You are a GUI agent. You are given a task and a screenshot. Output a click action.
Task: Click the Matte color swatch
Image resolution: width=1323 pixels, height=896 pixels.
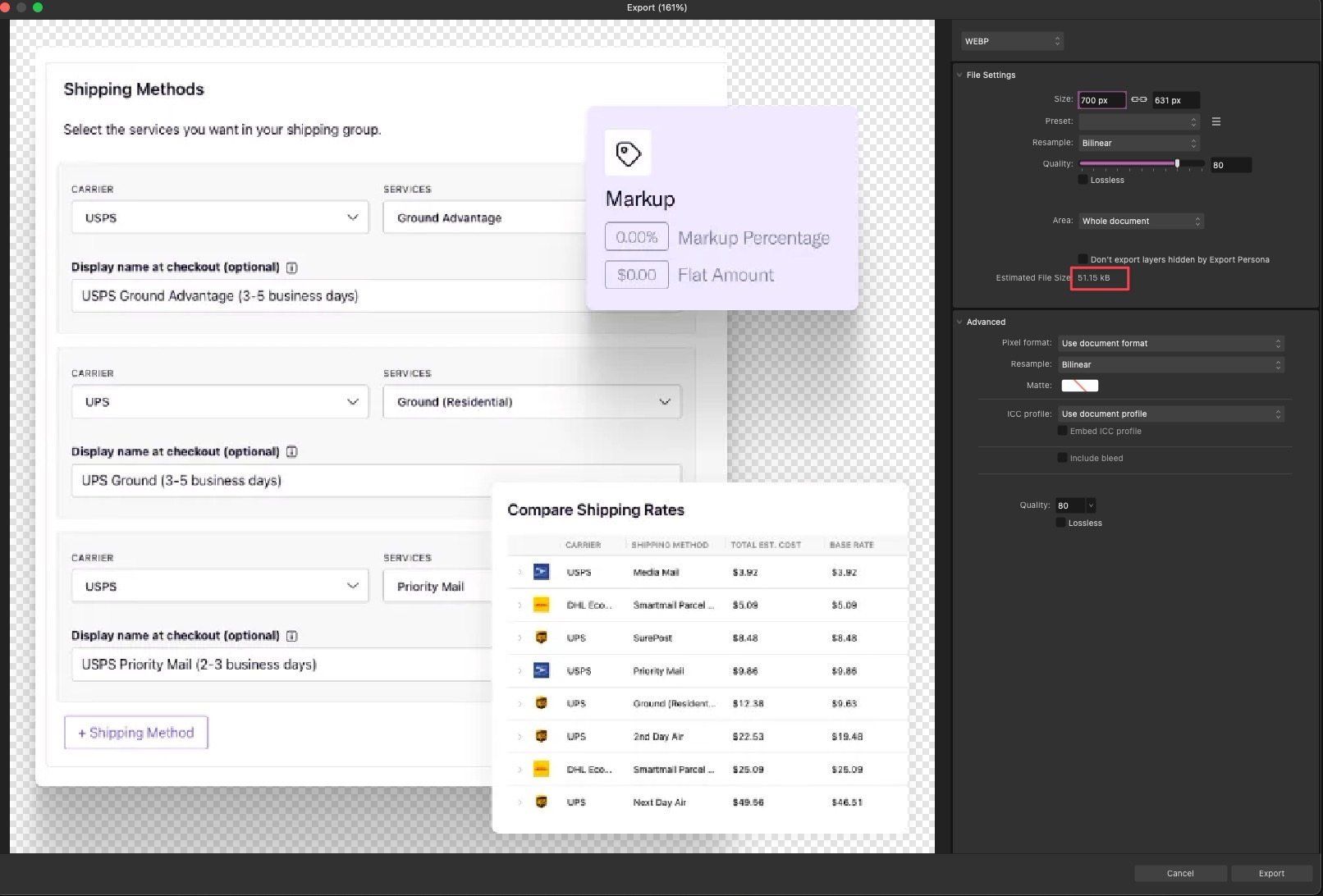1079,386
